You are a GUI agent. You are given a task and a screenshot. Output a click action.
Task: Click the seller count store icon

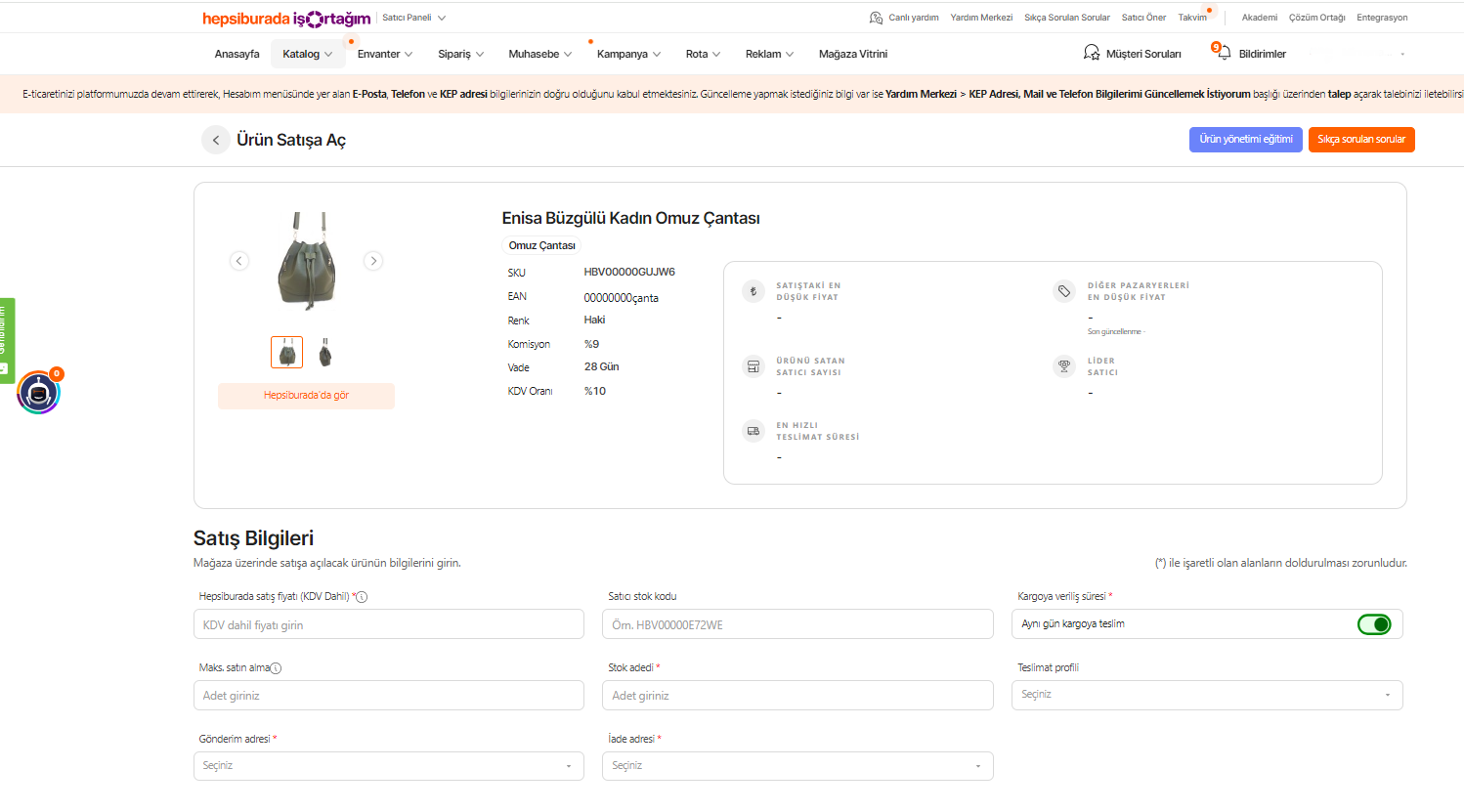753,366
